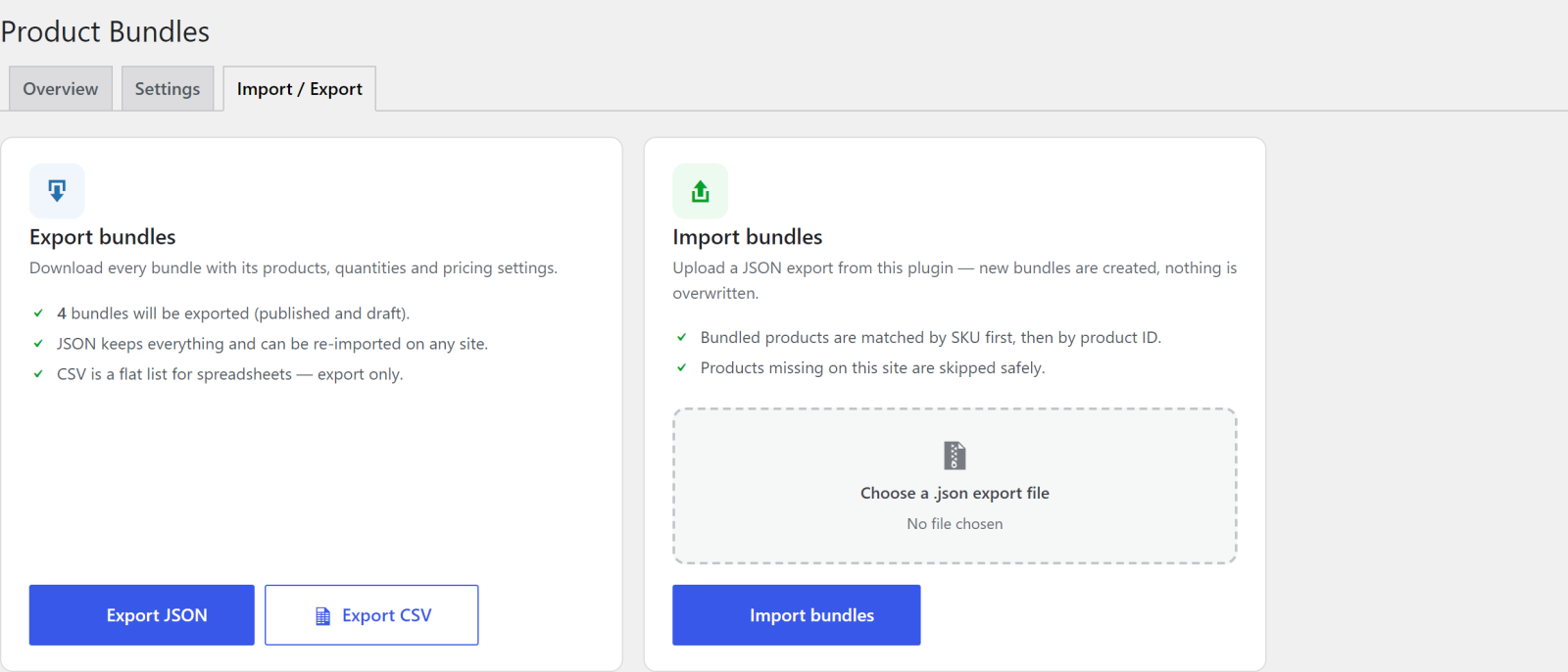Click the 'Download every bundle' description
1568x672 pixels.
pos(293,268)
